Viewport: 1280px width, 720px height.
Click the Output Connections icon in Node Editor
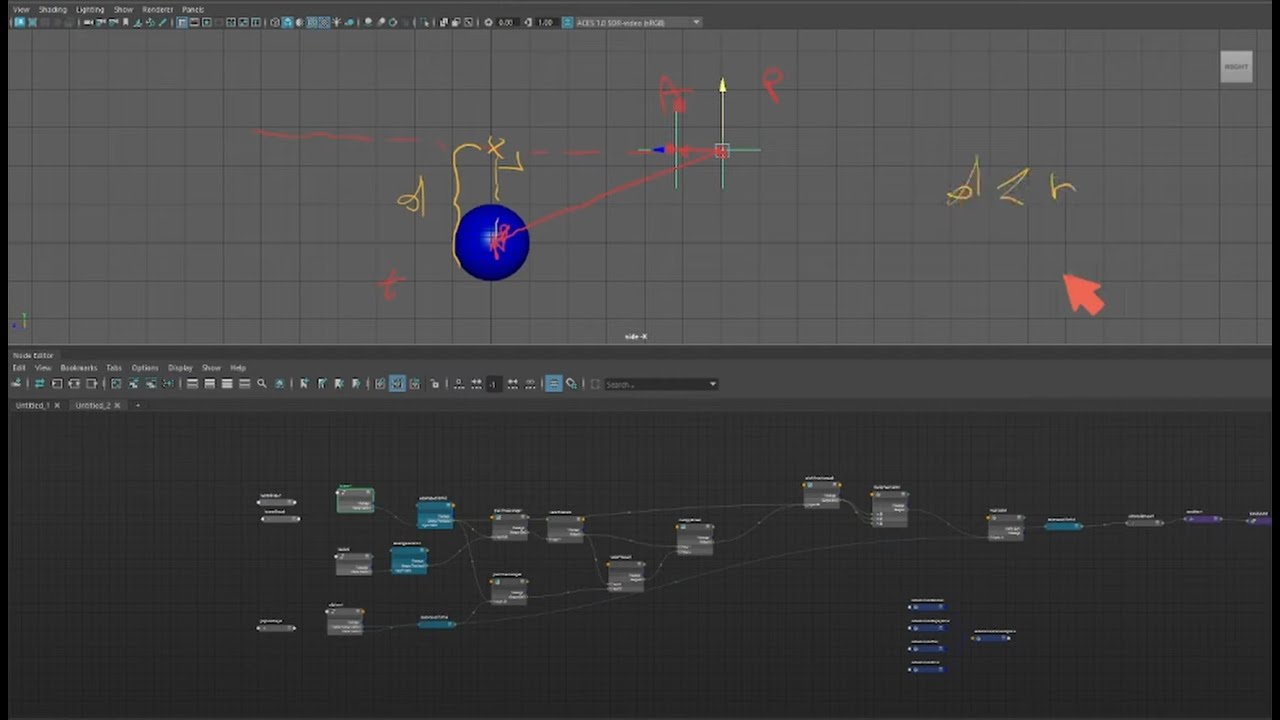[x=92, y=383]
